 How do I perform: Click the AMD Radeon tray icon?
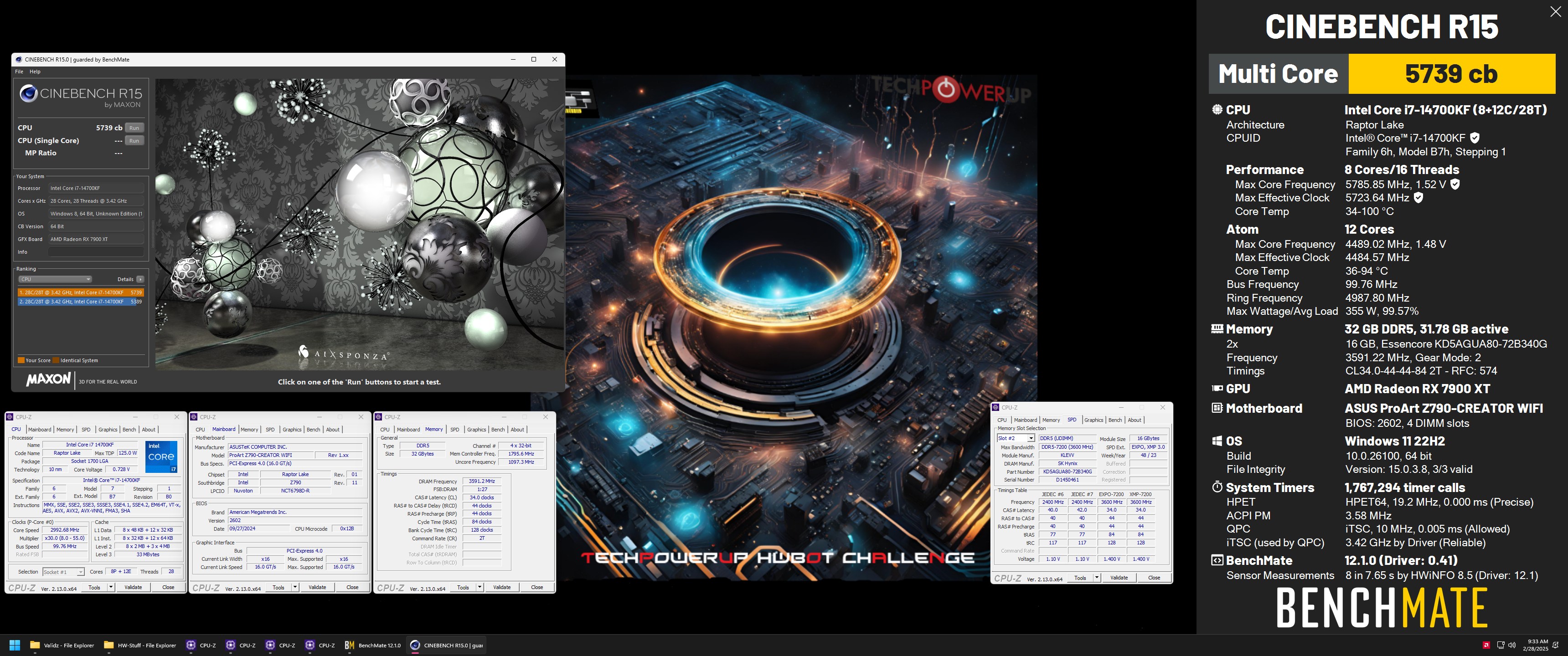1486,645
